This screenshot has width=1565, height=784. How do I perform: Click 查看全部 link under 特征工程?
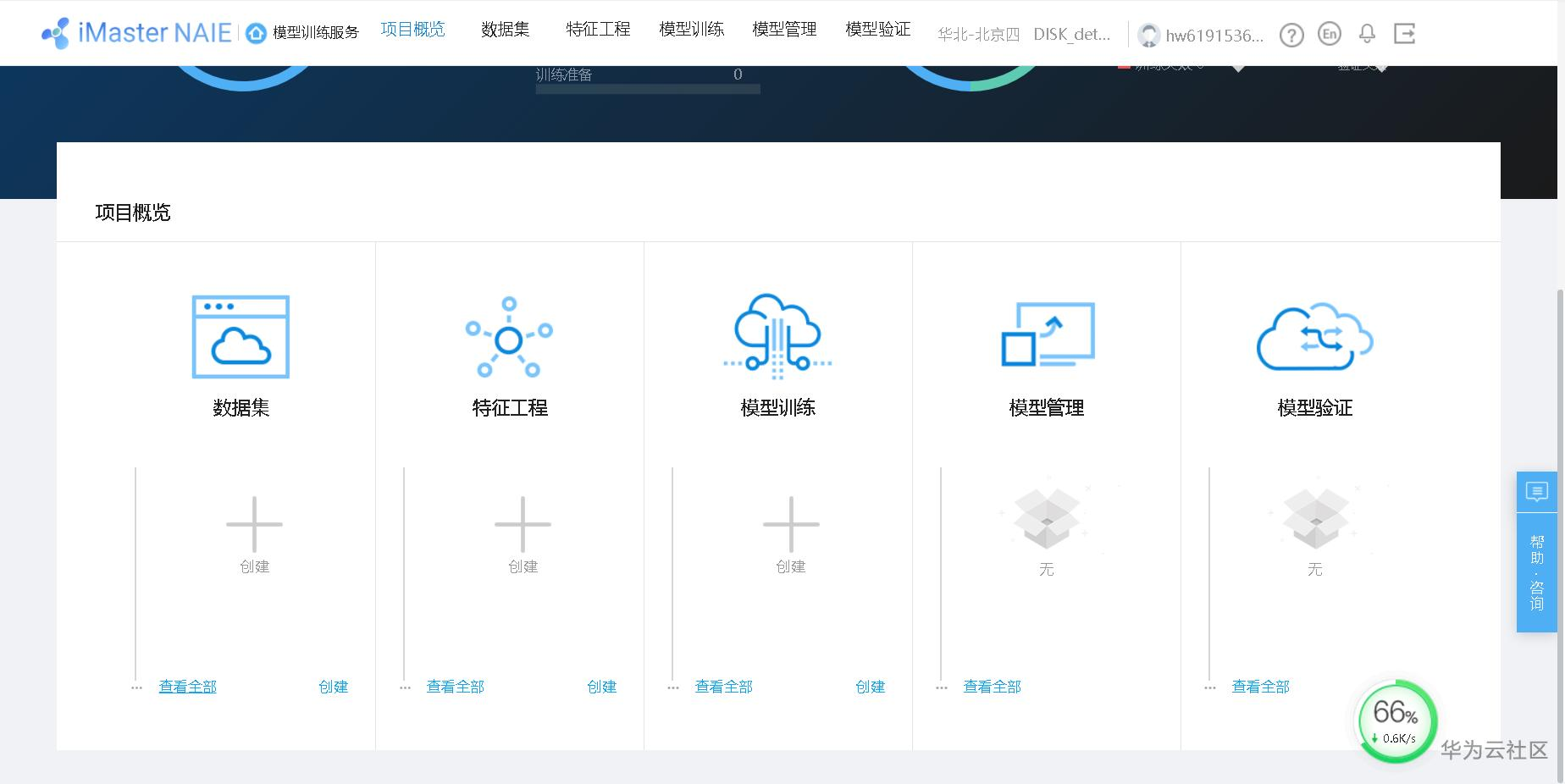(456, 687)
